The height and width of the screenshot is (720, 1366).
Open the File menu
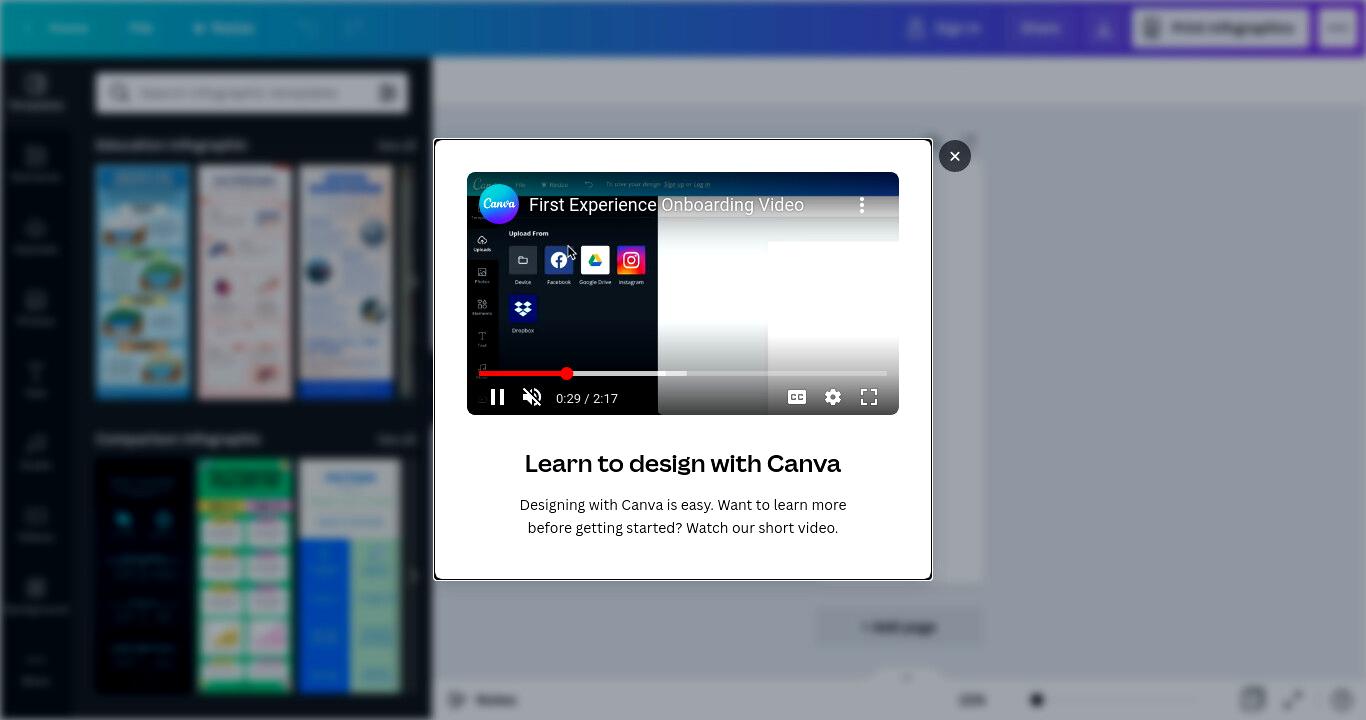coord(140,28)
